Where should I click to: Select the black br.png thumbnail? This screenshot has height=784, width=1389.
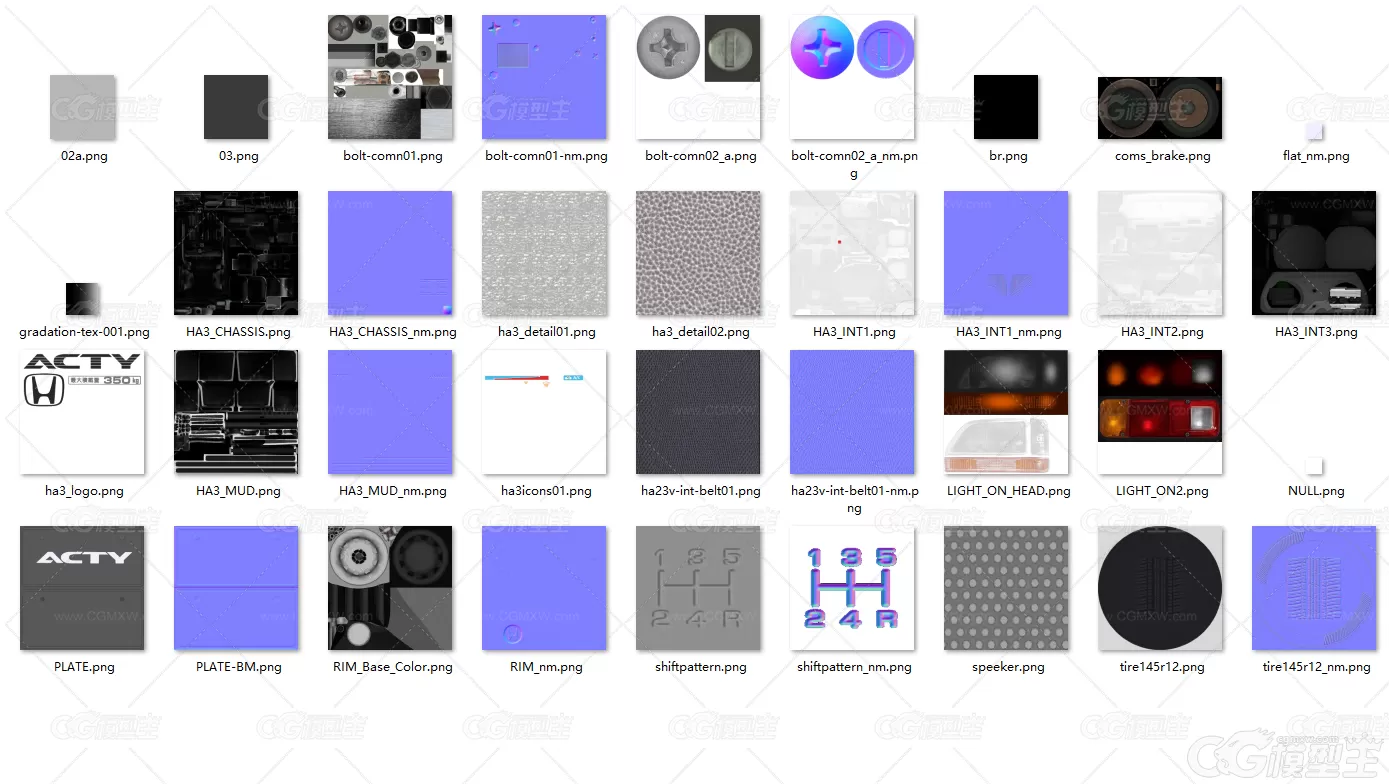click(1006, 107)
